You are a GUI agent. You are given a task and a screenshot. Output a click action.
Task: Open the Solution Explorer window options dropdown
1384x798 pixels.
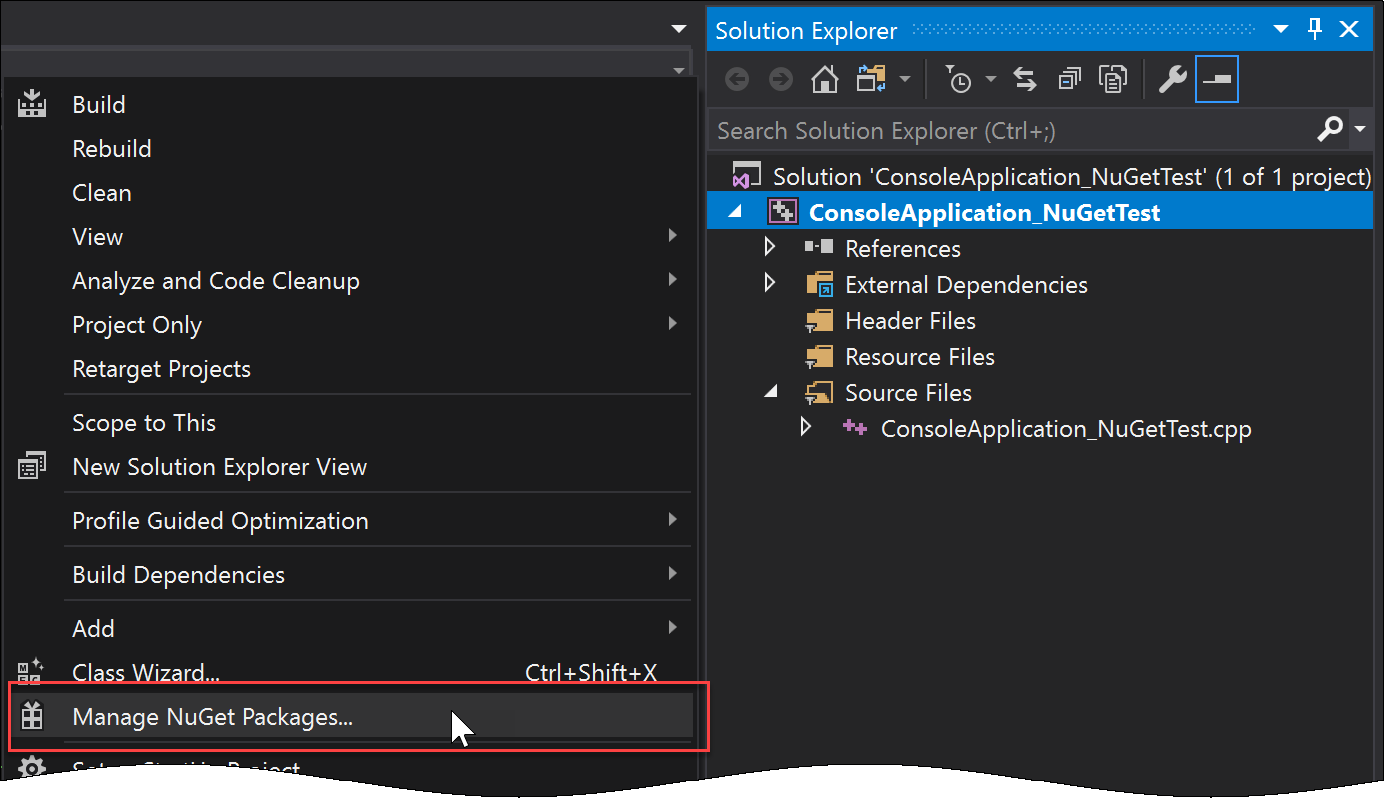point(1281,30)
